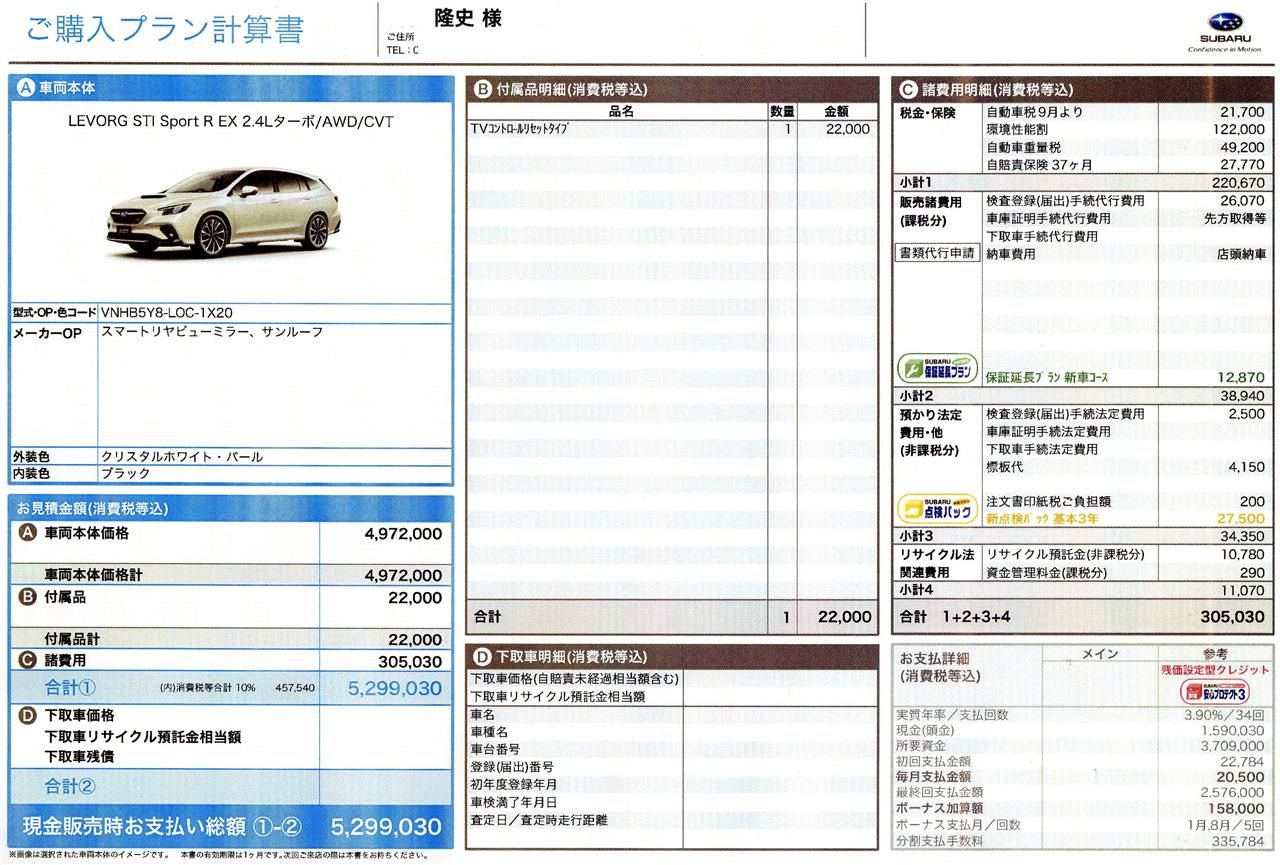1280x865 pixels.
Task: Click the ご購入プラン計算書 title
Action: [x=165, y=30]
